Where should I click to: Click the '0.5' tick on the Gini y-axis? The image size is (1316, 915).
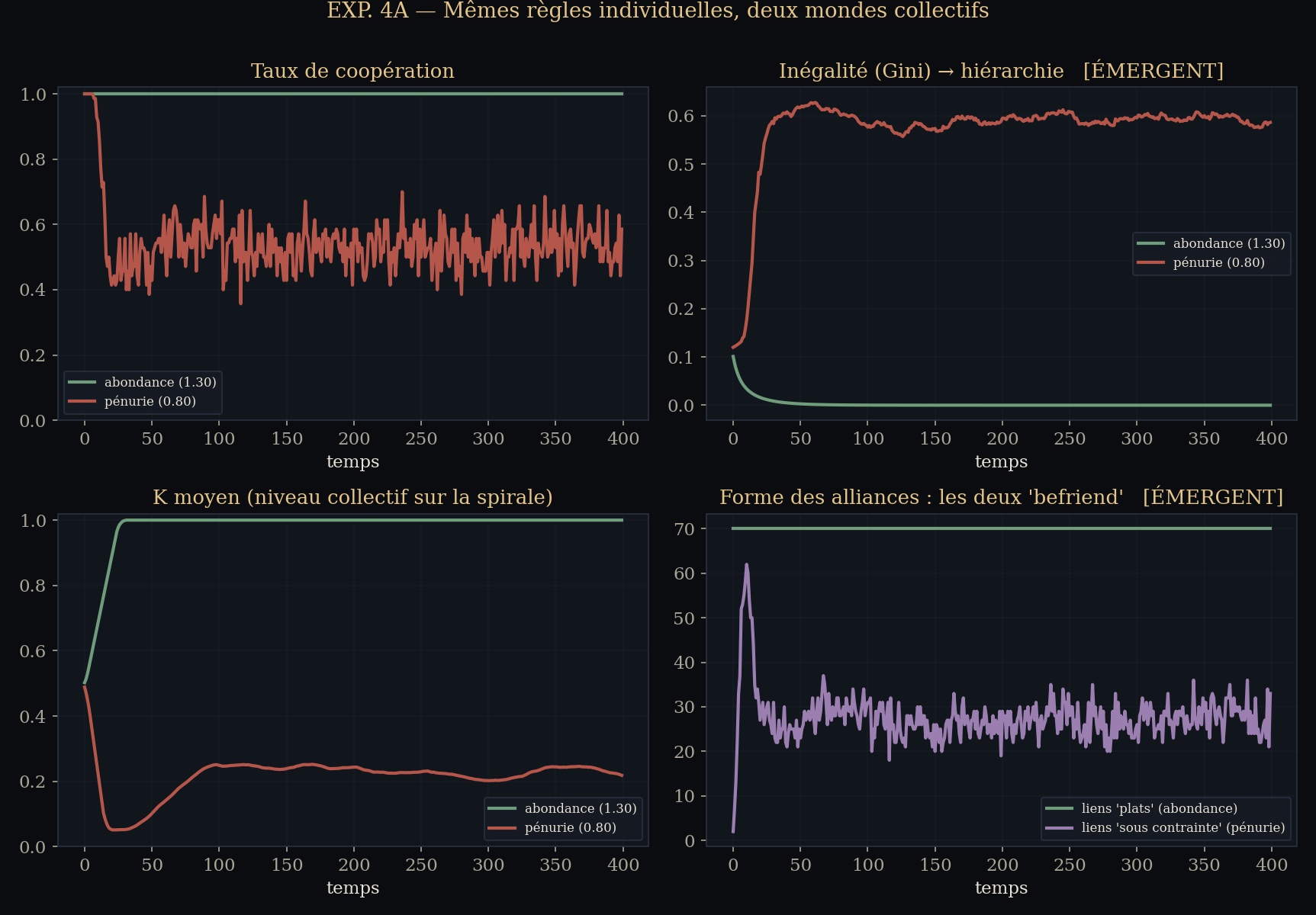click(681, 165)
